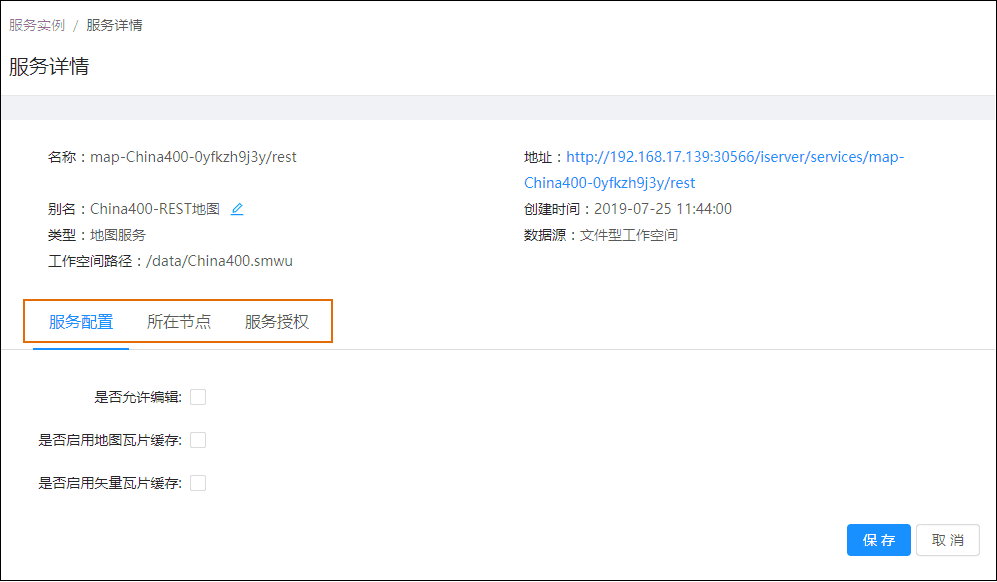997x582 pixels.
Task: Select the 服务授权 tab
Action: click(277, 322)
